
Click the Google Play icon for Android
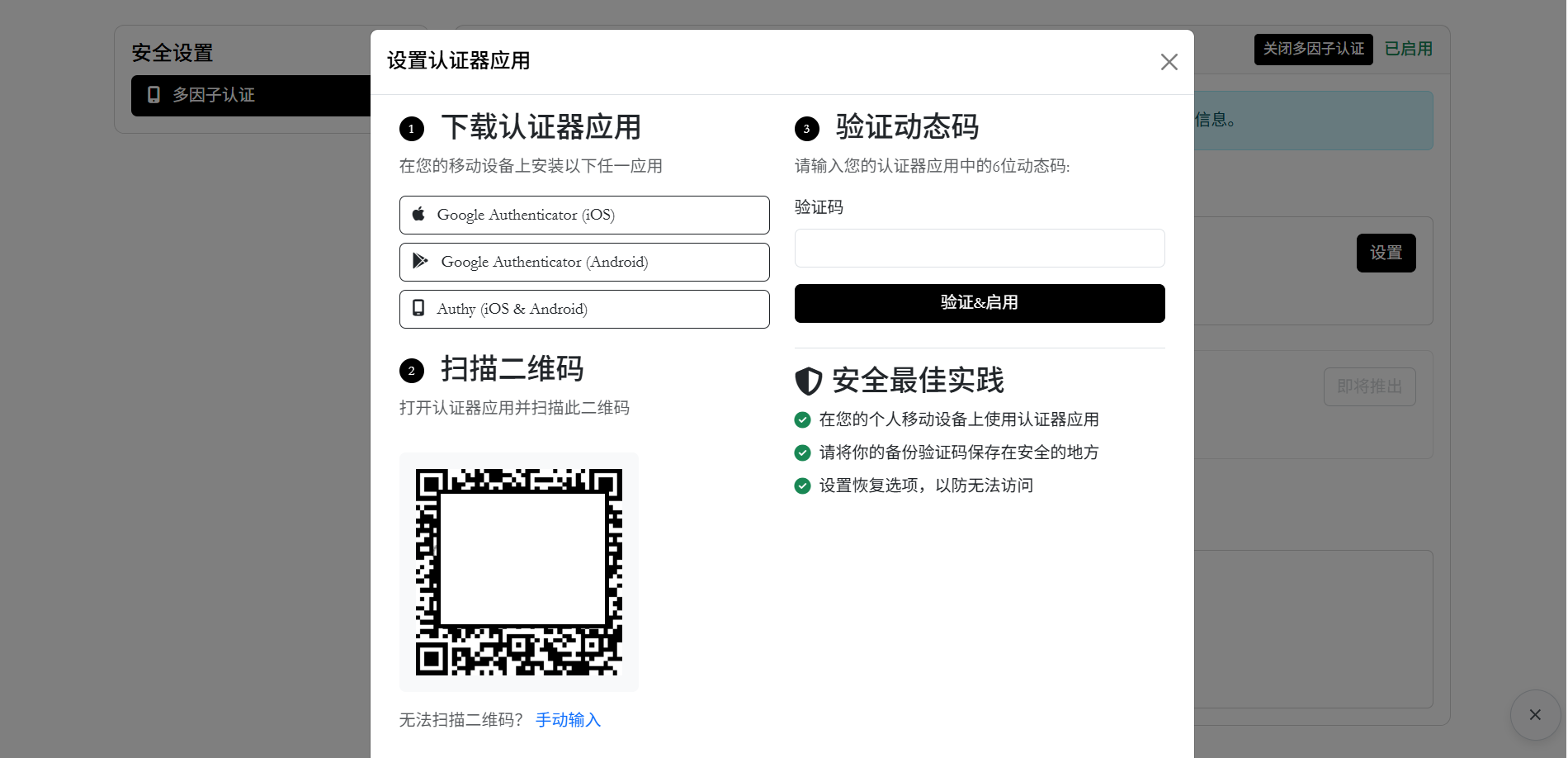[x=420, y=261]
